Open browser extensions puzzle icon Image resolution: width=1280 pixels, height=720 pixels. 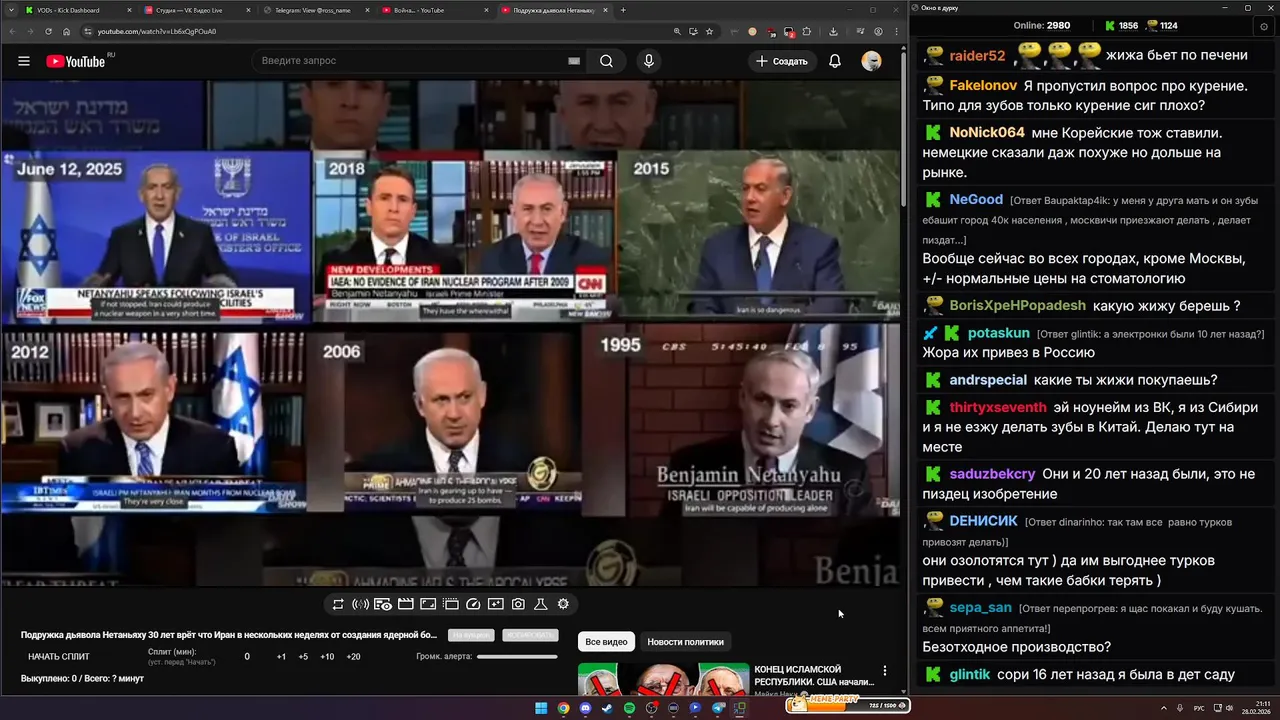tap(807, 31)
